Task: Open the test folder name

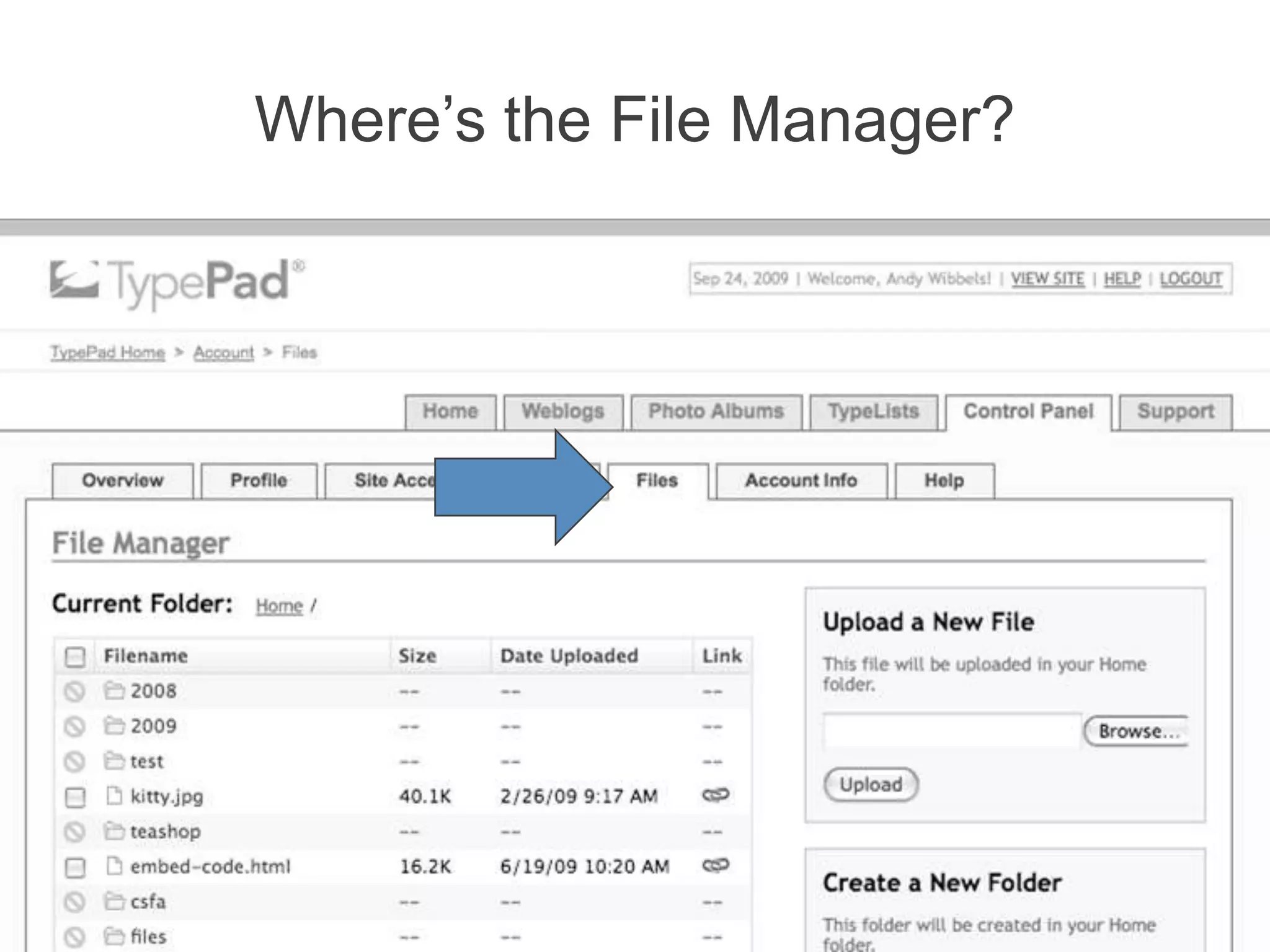Action: (x=147, y=761)
